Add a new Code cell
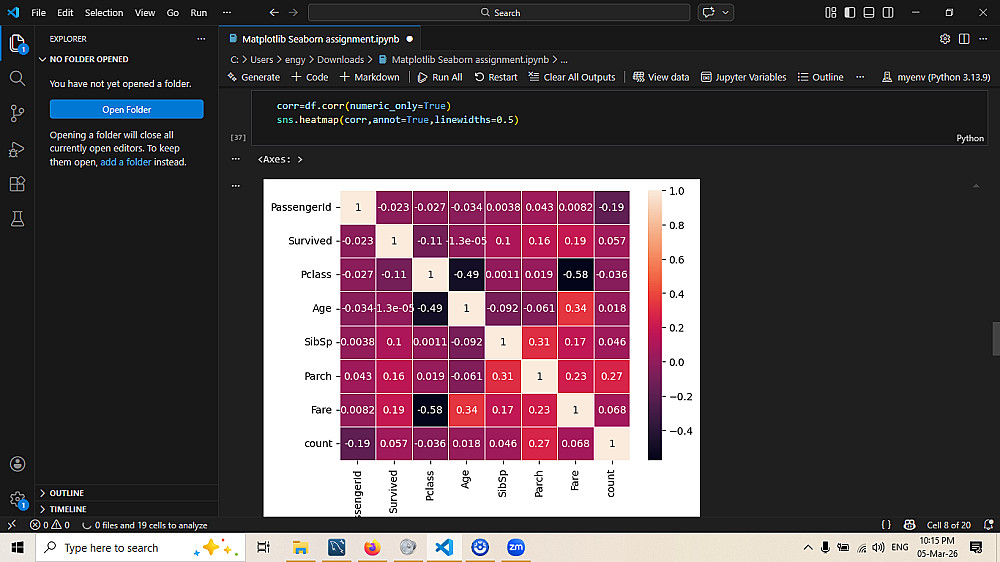The height and width of the screenshot is (562, 1000). coord(309,77)
